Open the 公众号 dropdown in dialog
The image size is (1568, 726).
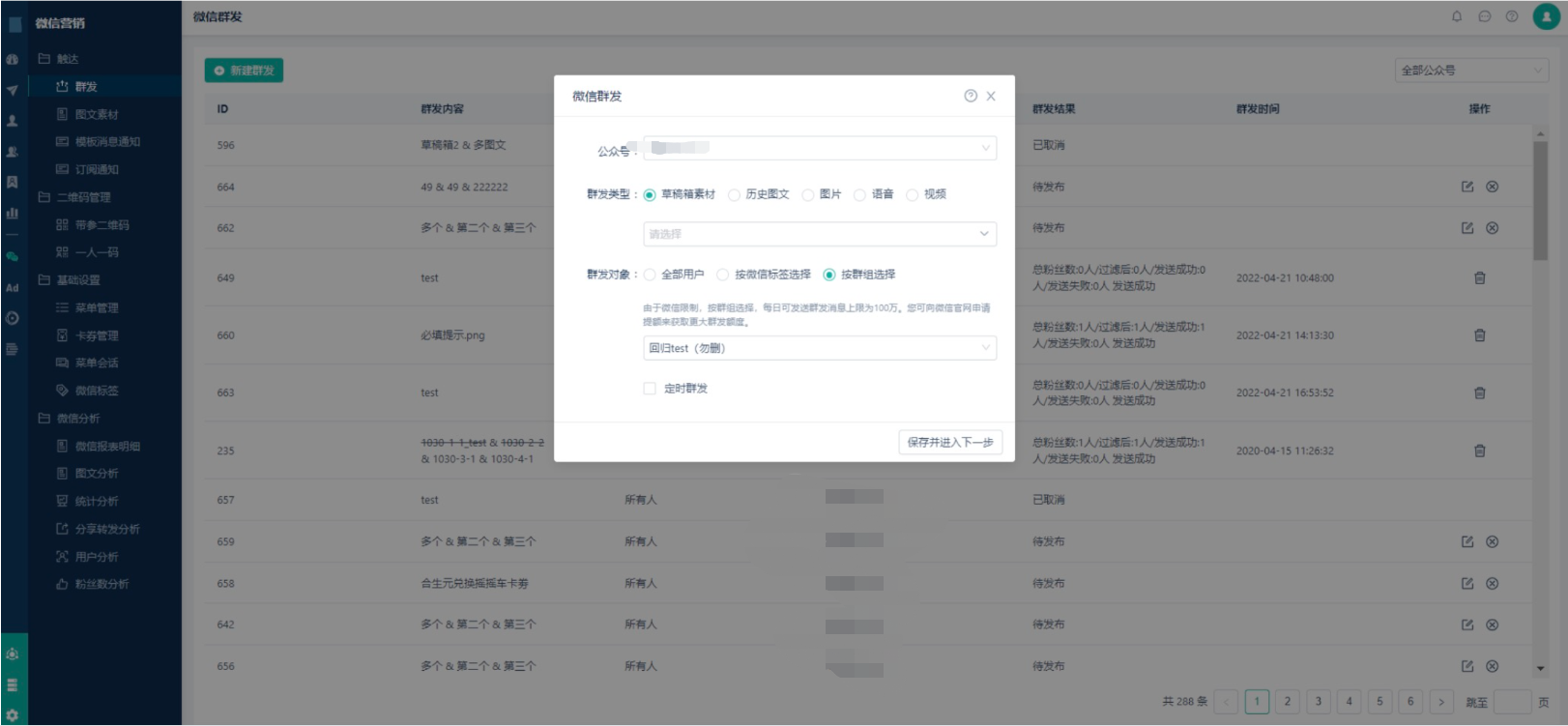[x=820, y=148]
